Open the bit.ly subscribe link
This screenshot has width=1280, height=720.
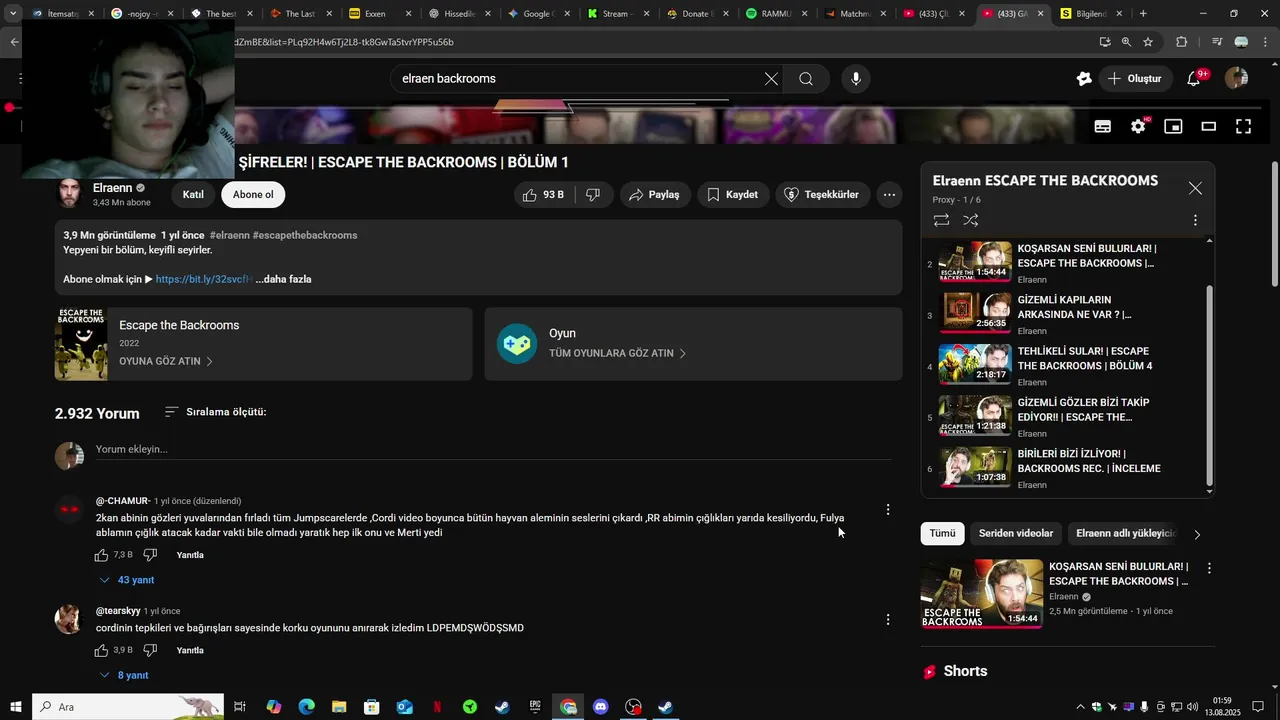(203, 279)
